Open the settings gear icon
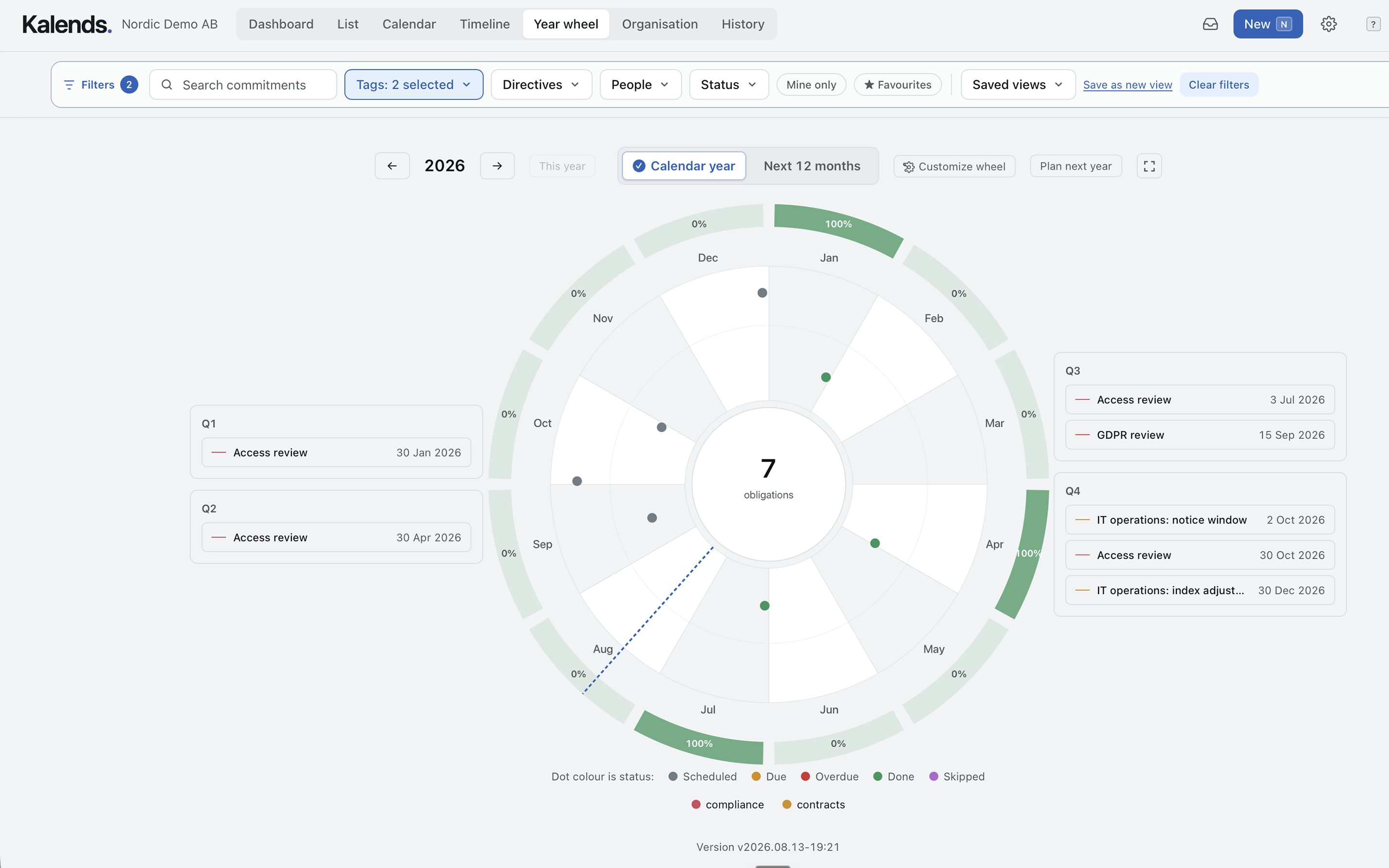 click(1328, 24)
